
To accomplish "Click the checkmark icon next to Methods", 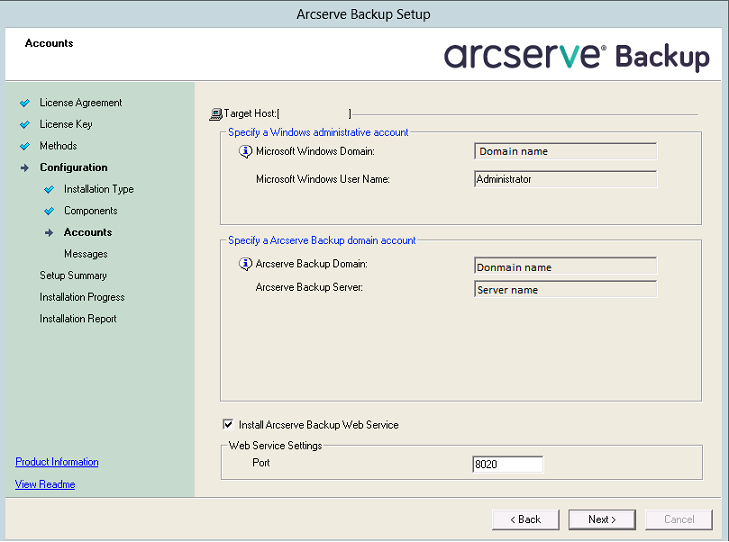I will [x=25, y=146].
